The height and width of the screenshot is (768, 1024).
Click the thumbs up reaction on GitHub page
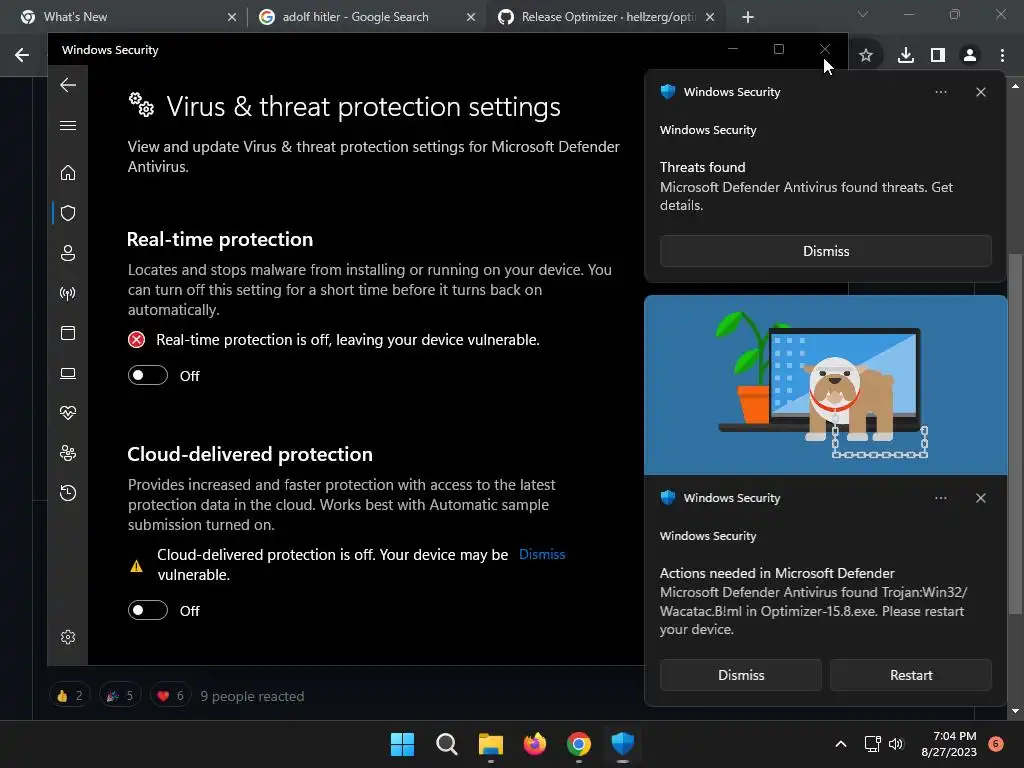69,696
